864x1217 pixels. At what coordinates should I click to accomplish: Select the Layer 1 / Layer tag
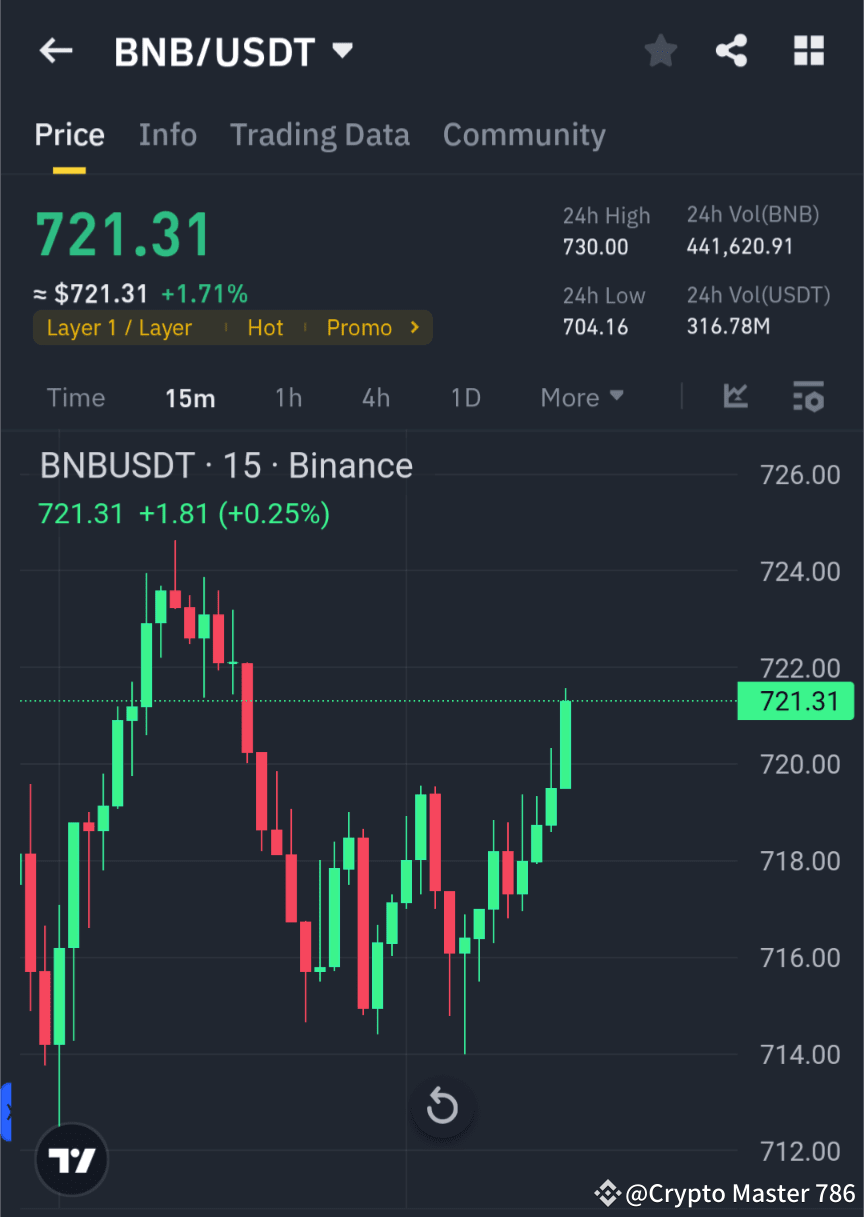[120, 327]
